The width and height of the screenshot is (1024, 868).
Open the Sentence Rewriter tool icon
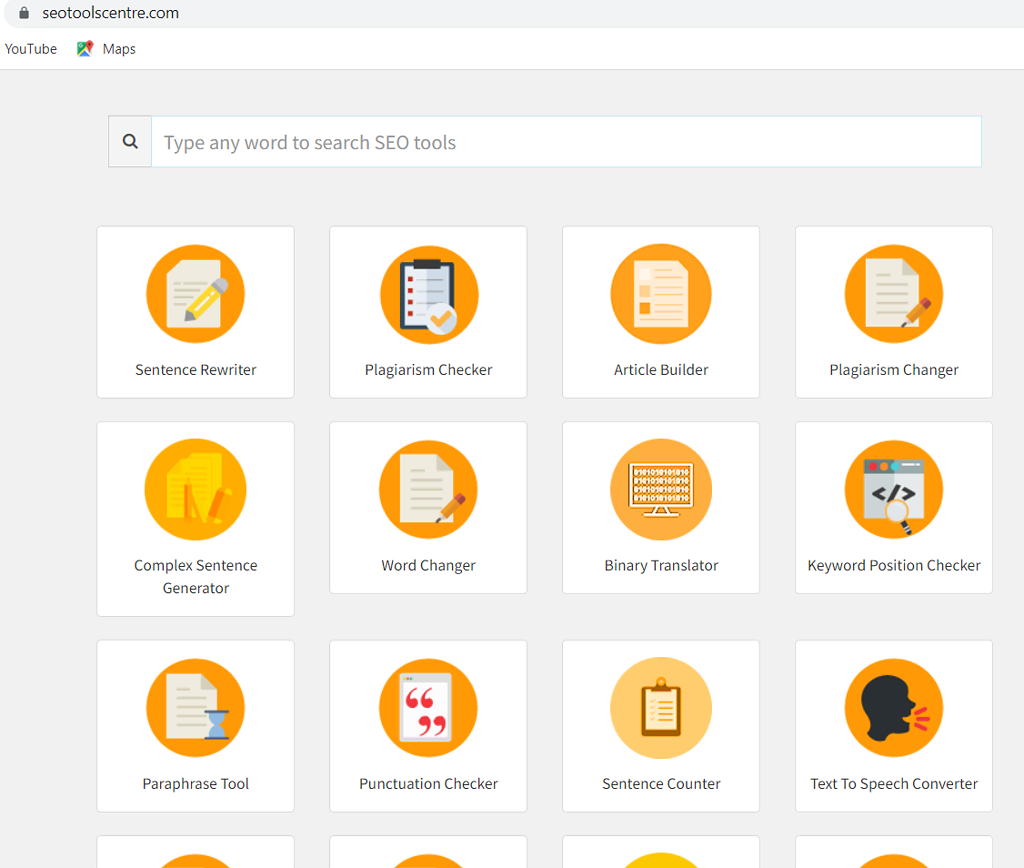[195, 293]
